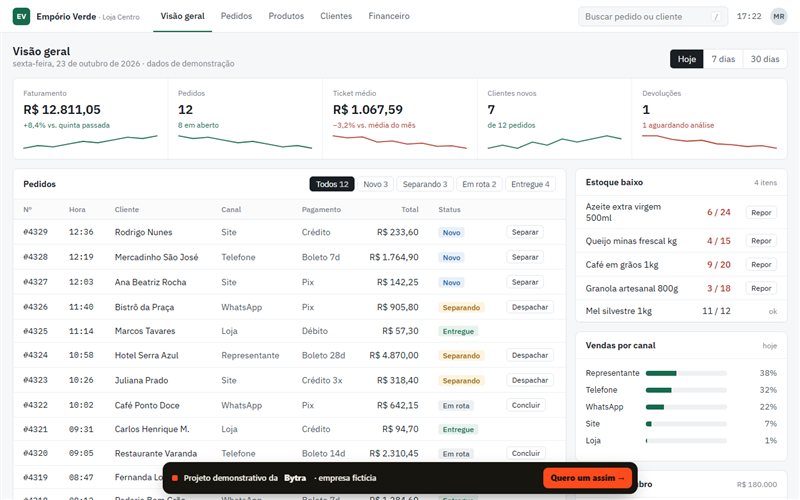
Task: Open the Clientes tab
Action: (336, 16)
